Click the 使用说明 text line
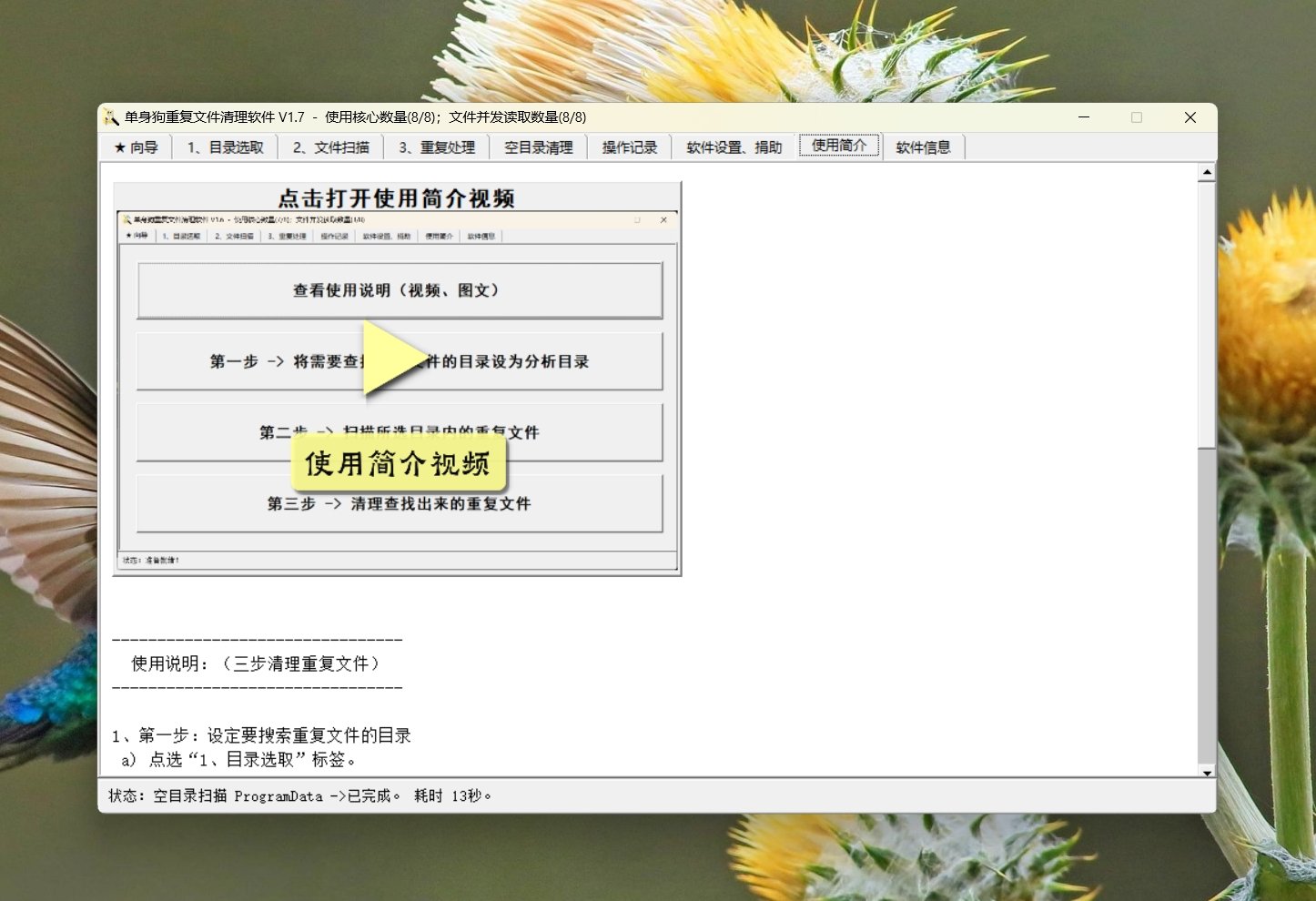 point(255,663)
